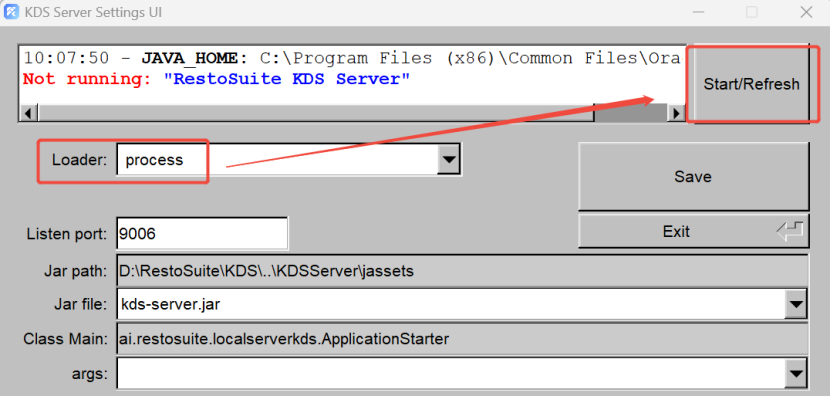Click the return arrow icon on Exit button
The height and width of the screenshot is (396, 830).
(x=790, y=231)
